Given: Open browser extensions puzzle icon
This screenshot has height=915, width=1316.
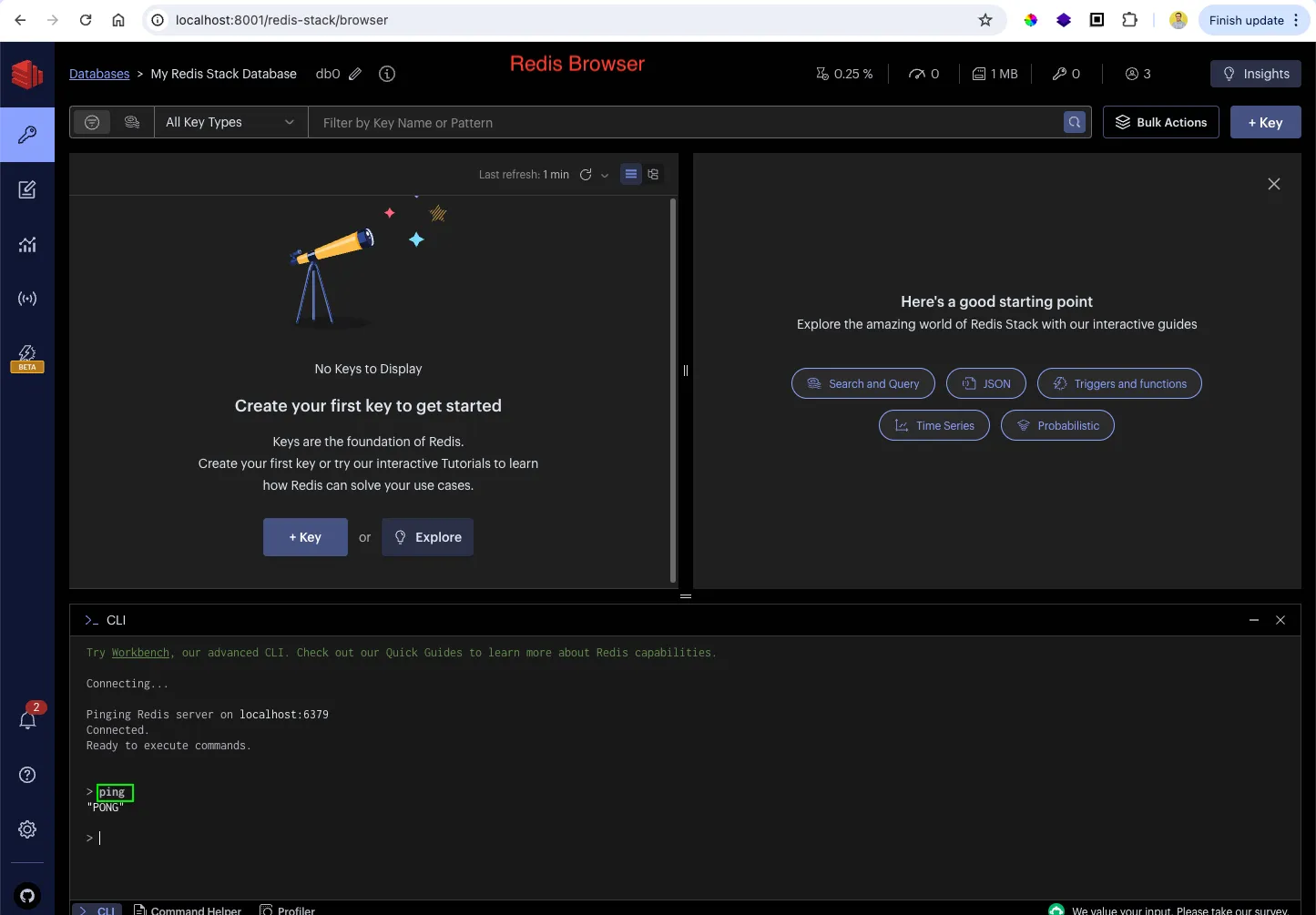Looking at the screenshot, I should pos(1130,20).
